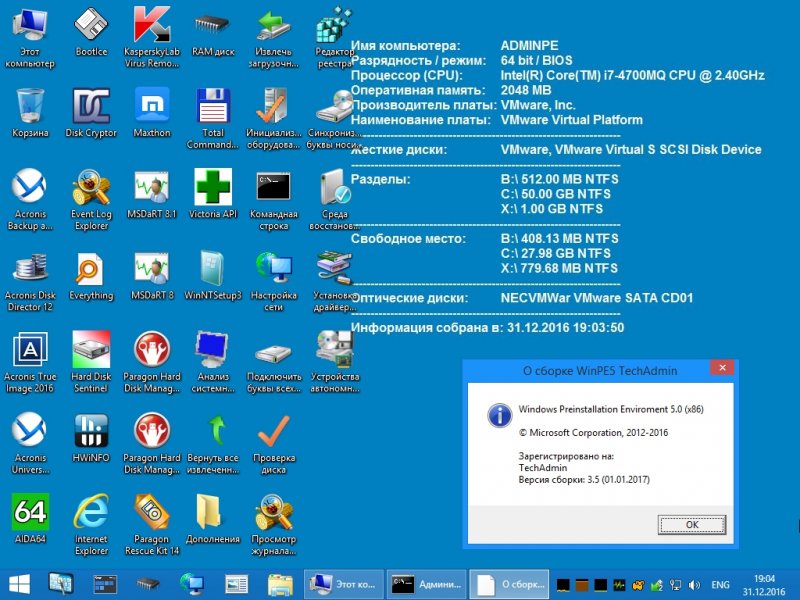Screen dimensions: 800x600
Task: Open MSDaRT 8.1 icon
Action: coord(152,194)
